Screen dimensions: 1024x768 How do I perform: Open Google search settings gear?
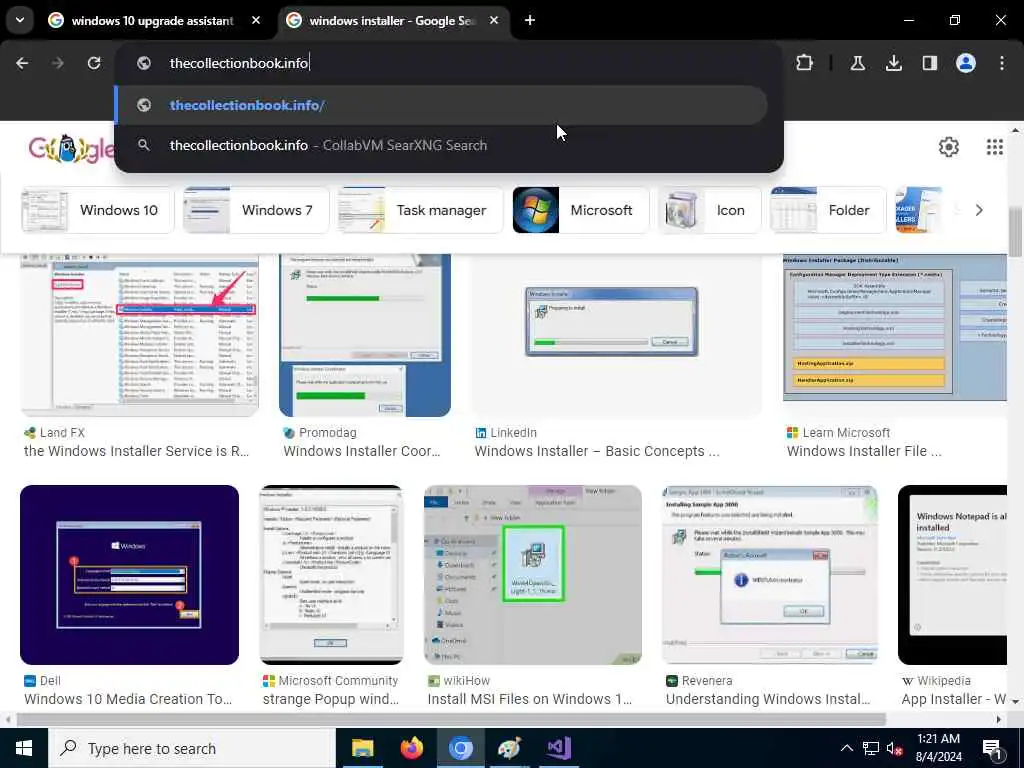click(949, 147)
